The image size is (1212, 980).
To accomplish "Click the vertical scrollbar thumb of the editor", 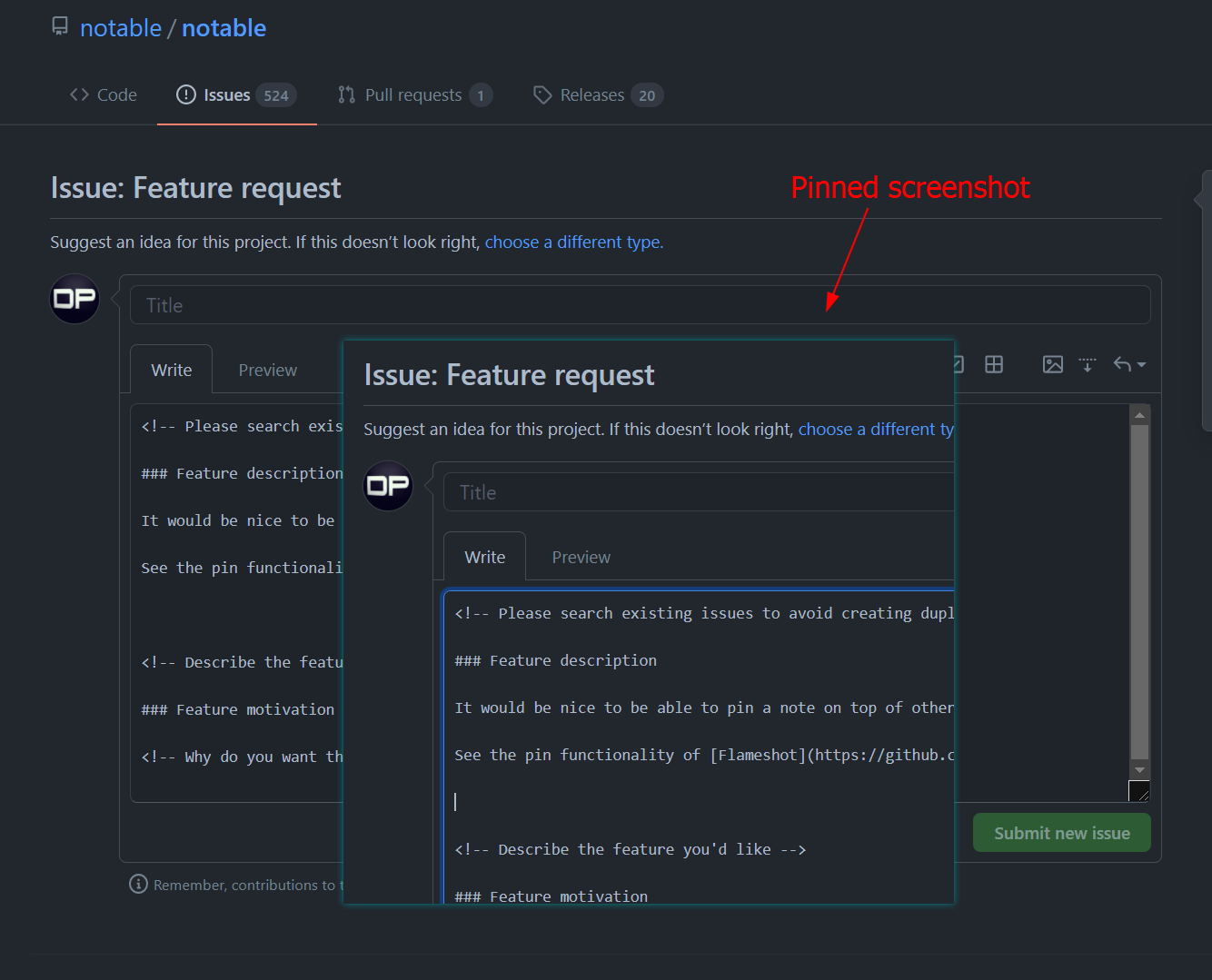I will pos(1139,590).
